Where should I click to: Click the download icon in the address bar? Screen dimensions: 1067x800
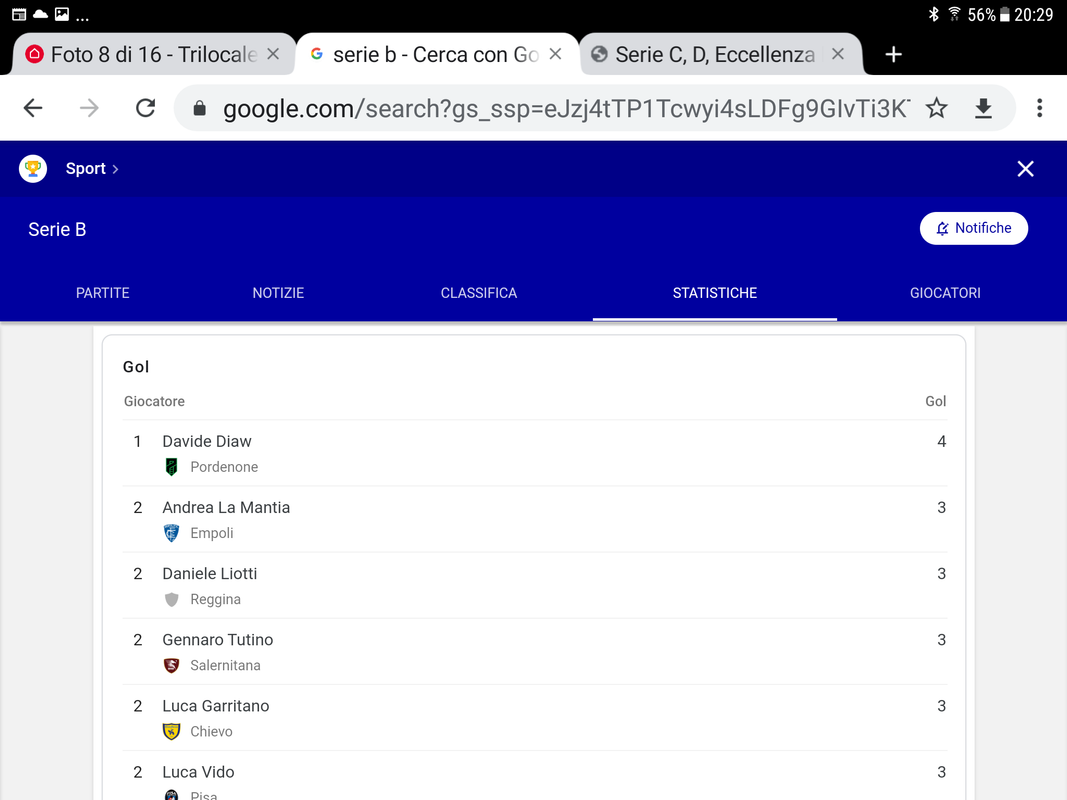click(983, 108)
